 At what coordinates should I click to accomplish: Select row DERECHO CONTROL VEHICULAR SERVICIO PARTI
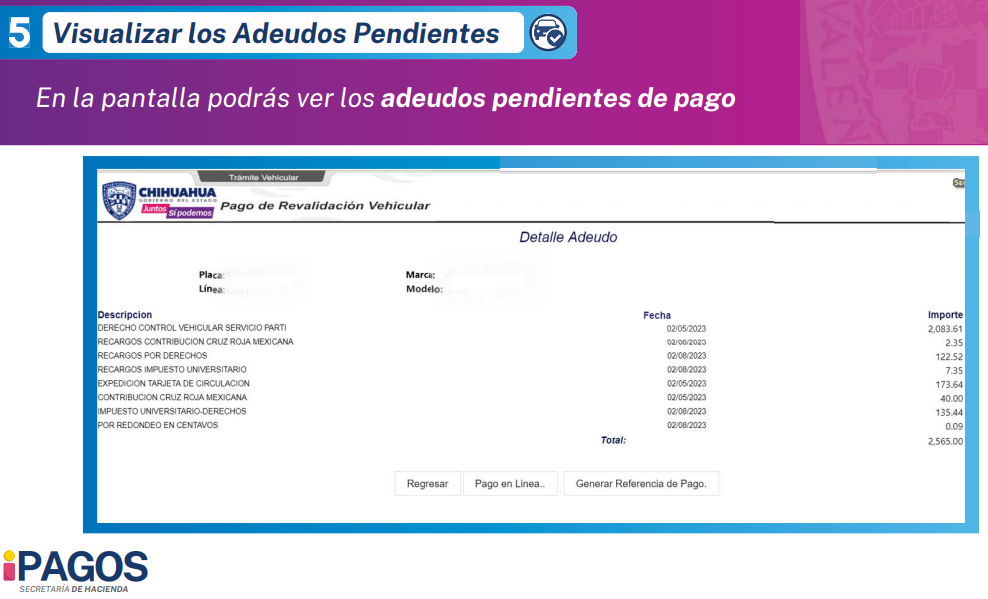530,328
